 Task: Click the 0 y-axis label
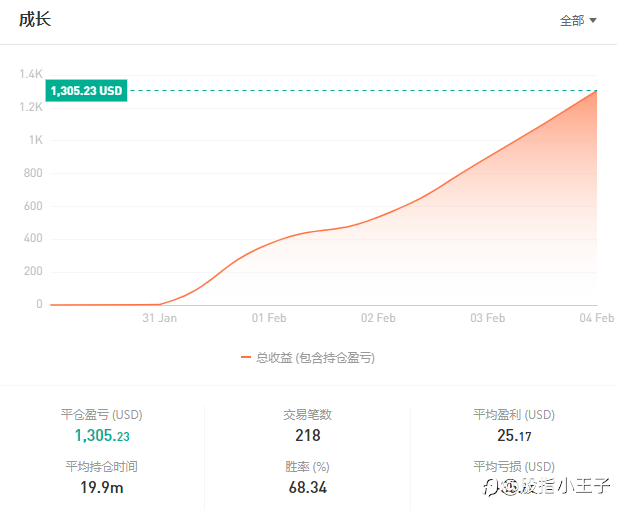pyautogui.click(x=39, y=304)
